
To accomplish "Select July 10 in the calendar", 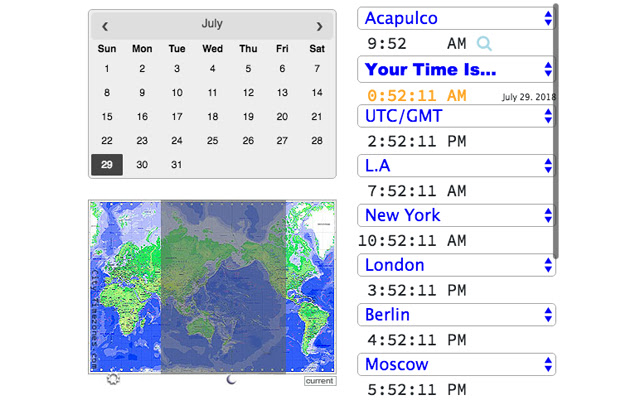I will [177, 93].
